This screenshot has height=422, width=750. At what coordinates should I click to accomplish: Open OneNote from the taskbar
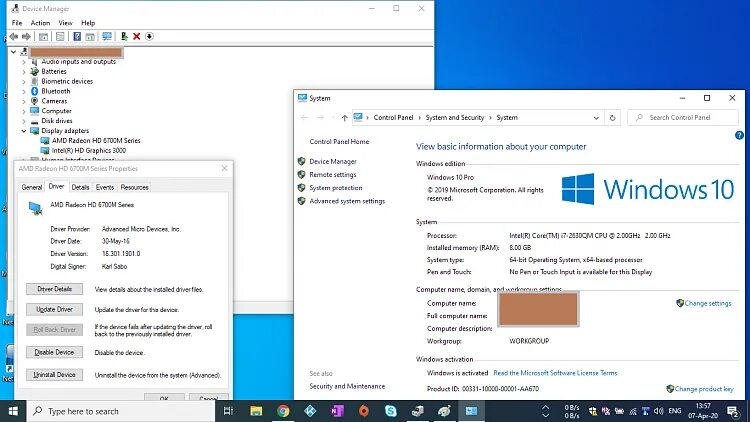click(337, 411)
